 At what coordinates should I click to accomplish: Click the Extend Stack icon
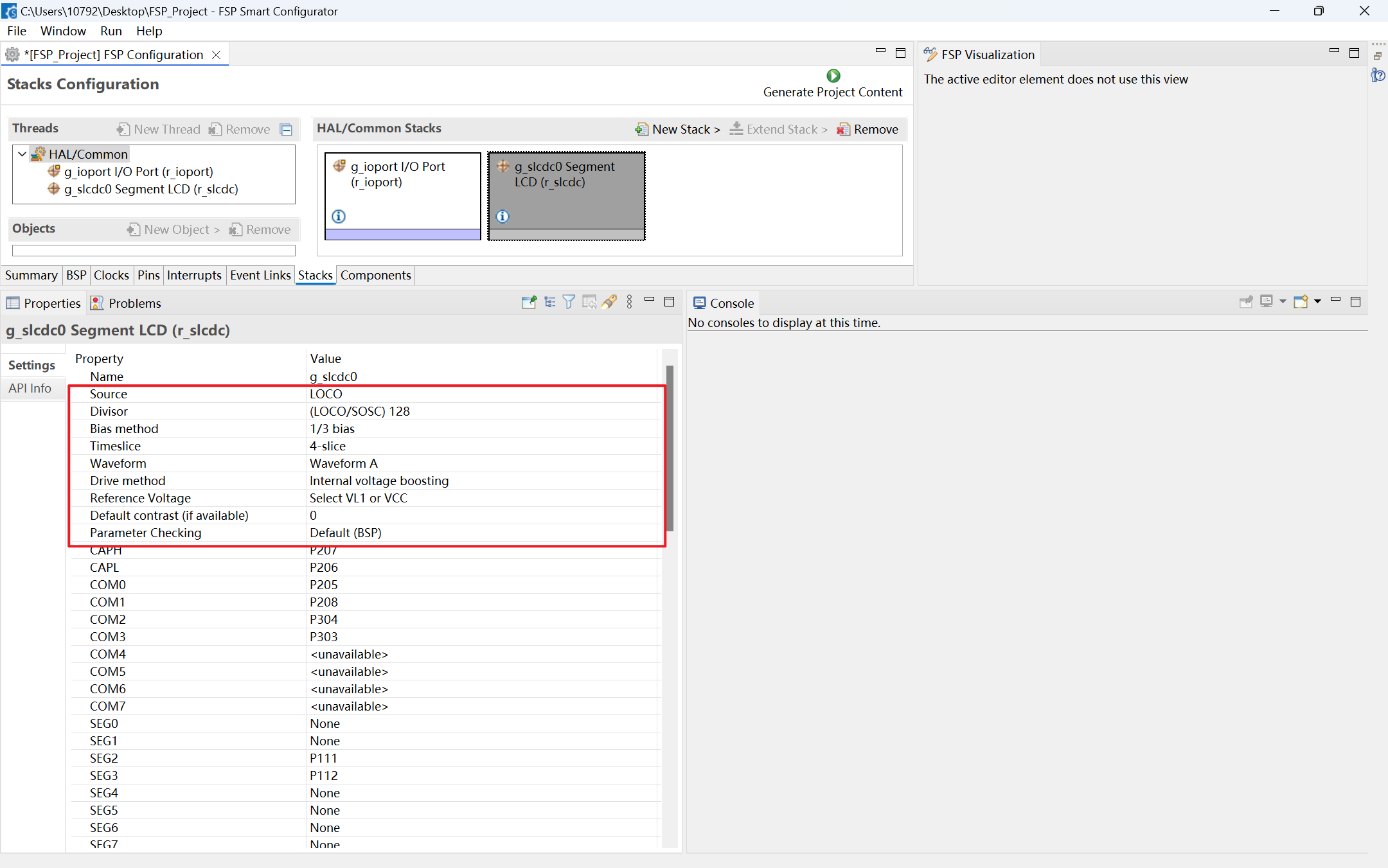(x=736, y=128)
